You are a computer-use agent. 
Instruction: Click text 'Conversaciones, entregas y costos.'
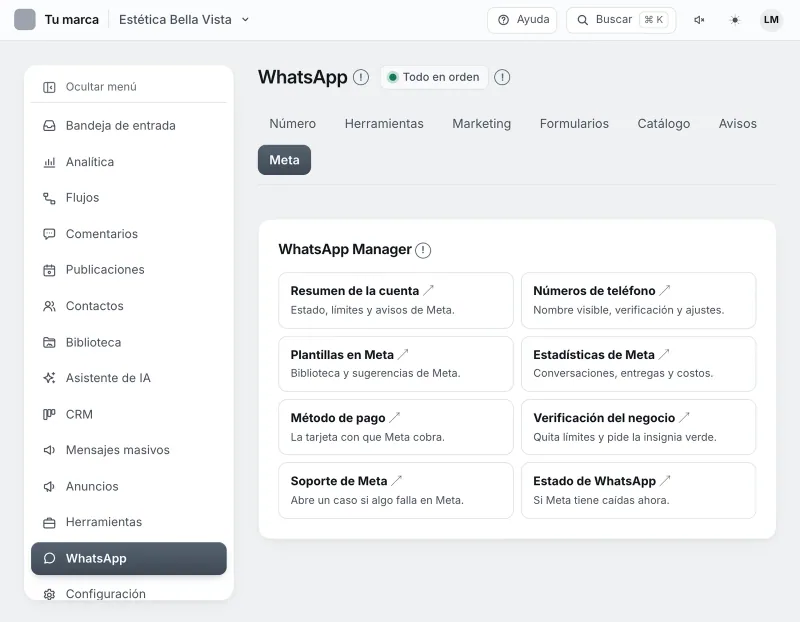[x=623, y=374]
